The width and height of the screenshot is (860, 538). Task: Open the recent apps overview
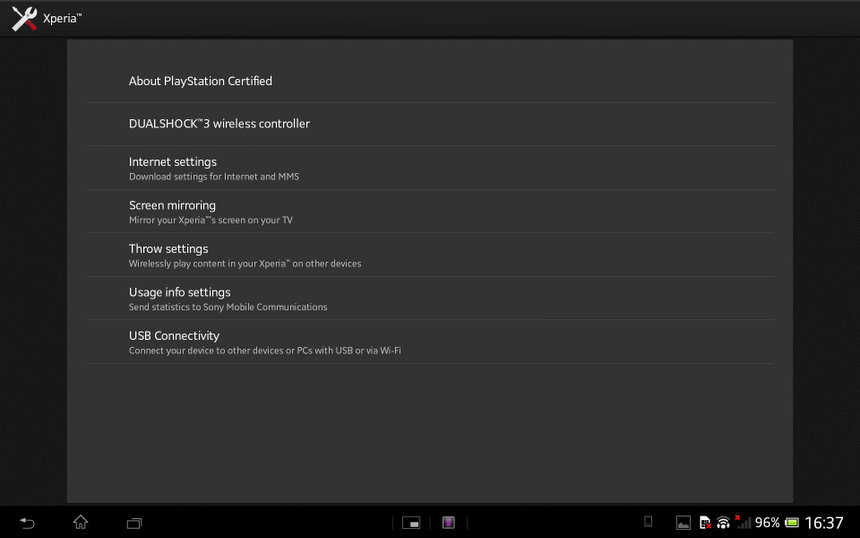click(x=134, y=522)
